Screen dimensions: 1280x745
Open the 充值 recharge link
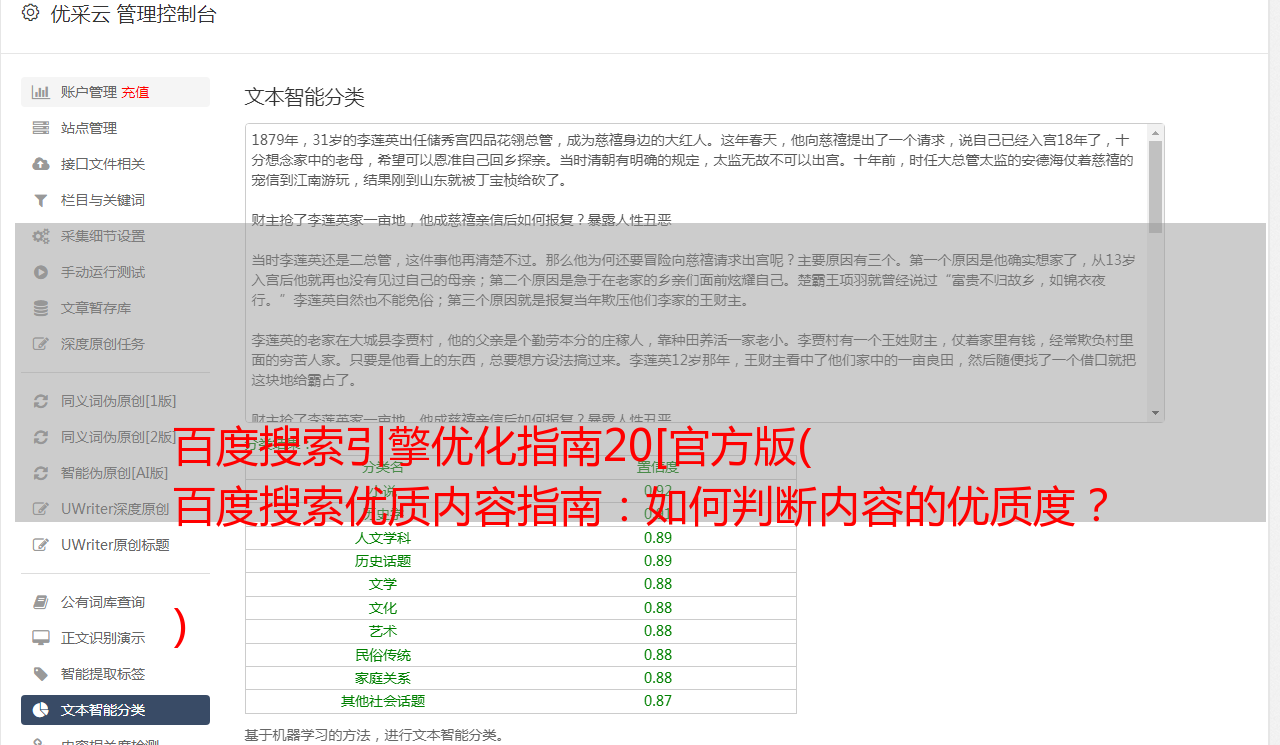coord(135,92)
